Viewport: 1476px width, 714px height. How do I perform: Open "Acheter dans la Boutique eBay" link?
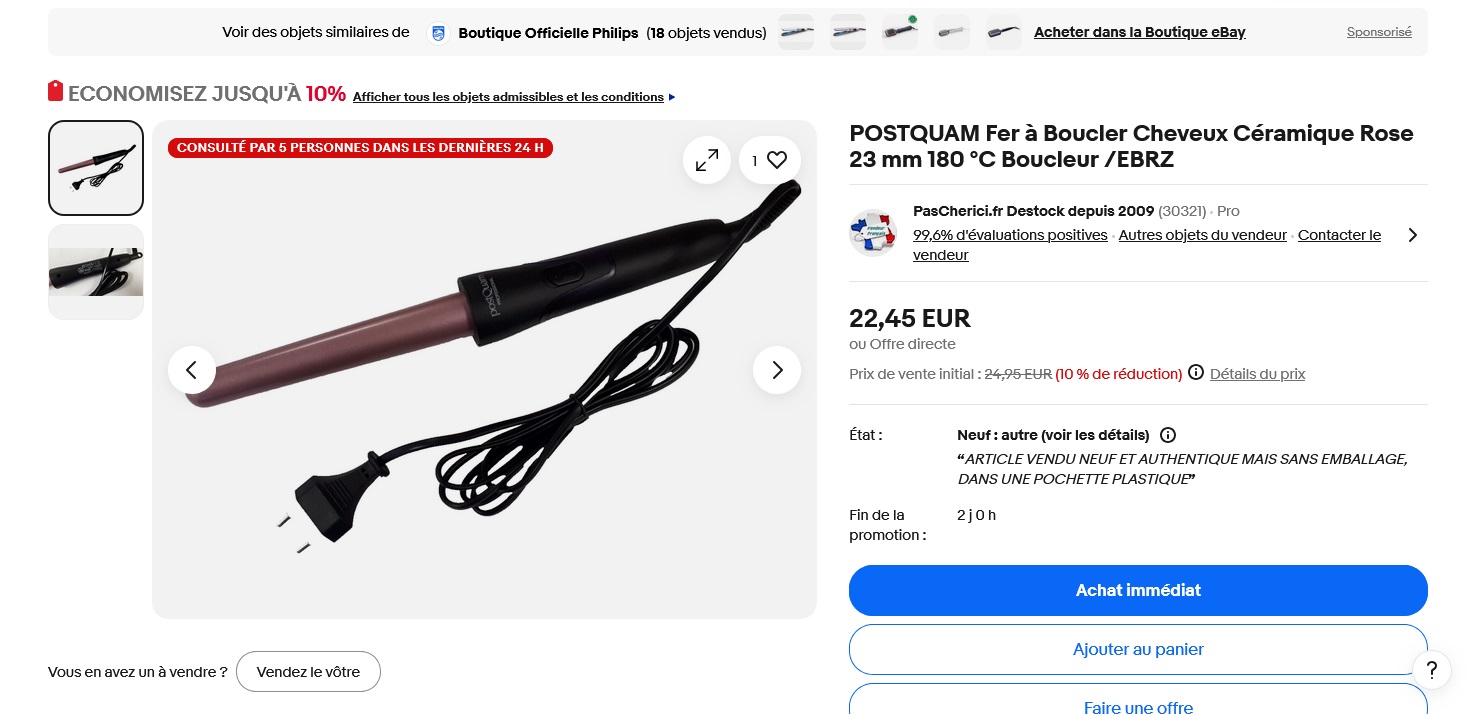pyautogui.click(x=1140, y=32)
